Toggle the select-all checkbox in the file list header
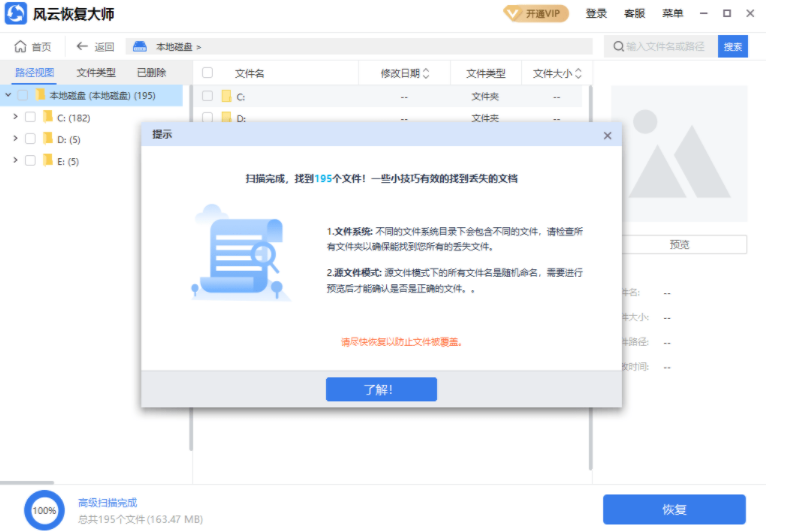Viewport: 792px width, 532px height. click(207, 73)
